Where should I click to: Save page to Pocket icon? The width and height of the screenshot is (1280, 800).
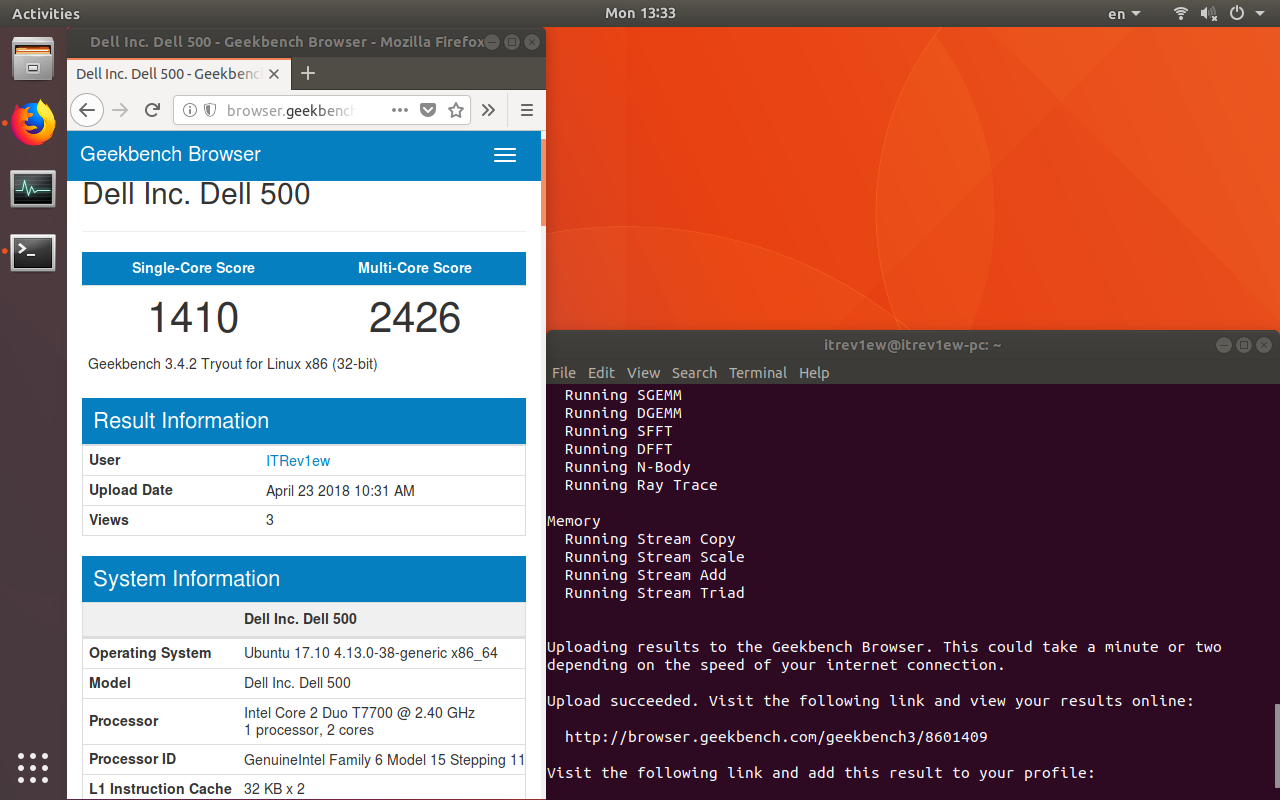pos(428,110)
